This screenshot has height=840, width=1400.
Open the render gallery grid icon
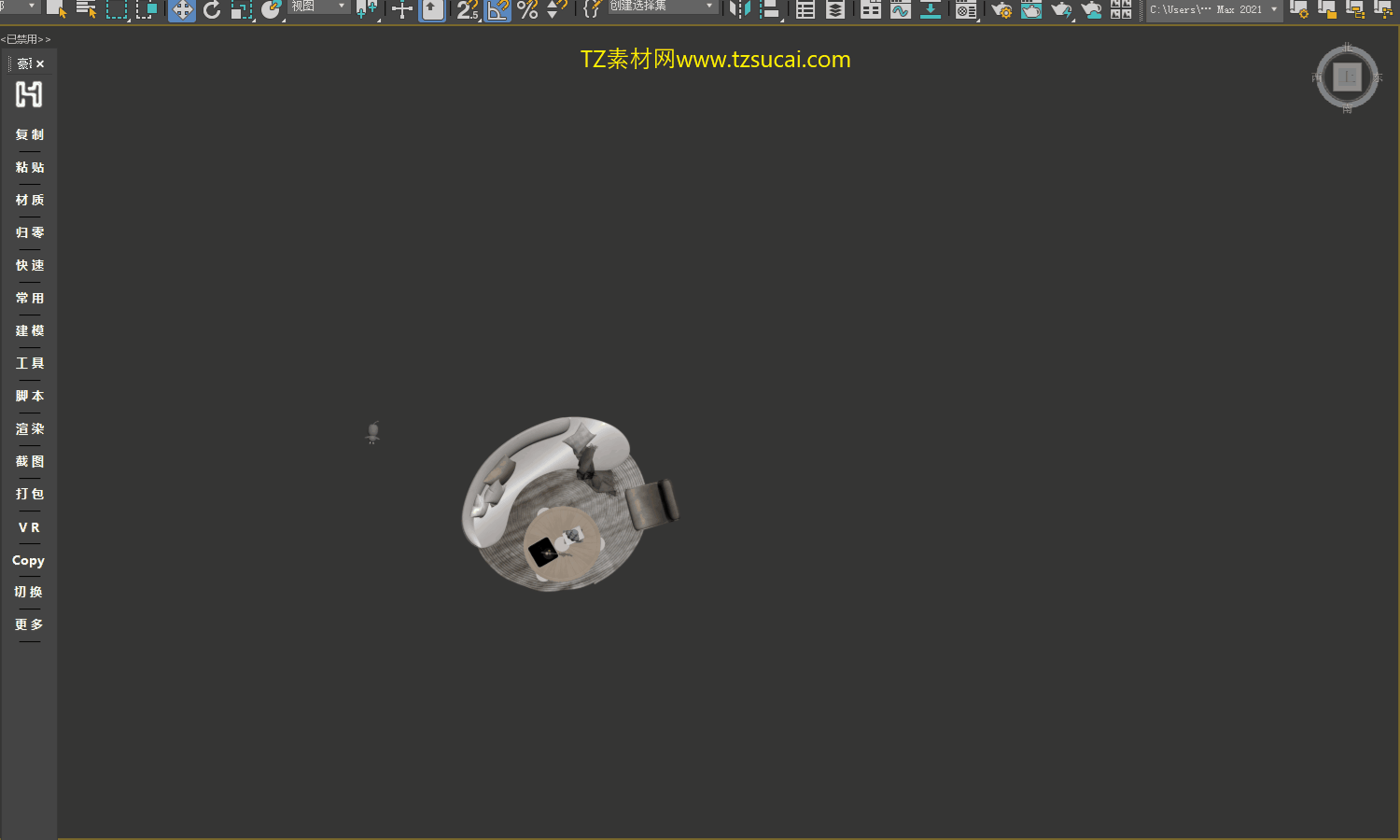pyautogui.click(x=1121, y=9)
